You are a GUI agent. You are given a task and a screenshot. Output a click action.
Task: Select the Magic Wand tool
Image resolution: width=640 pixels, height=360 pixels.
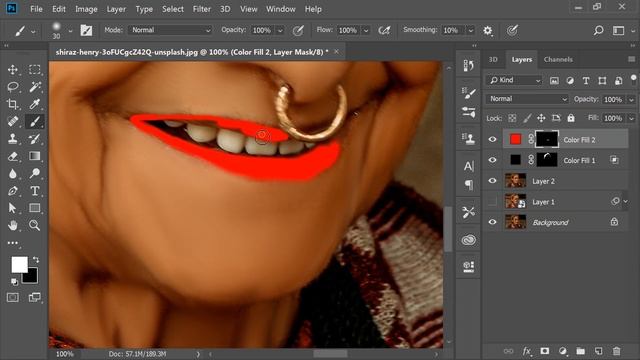35,87
